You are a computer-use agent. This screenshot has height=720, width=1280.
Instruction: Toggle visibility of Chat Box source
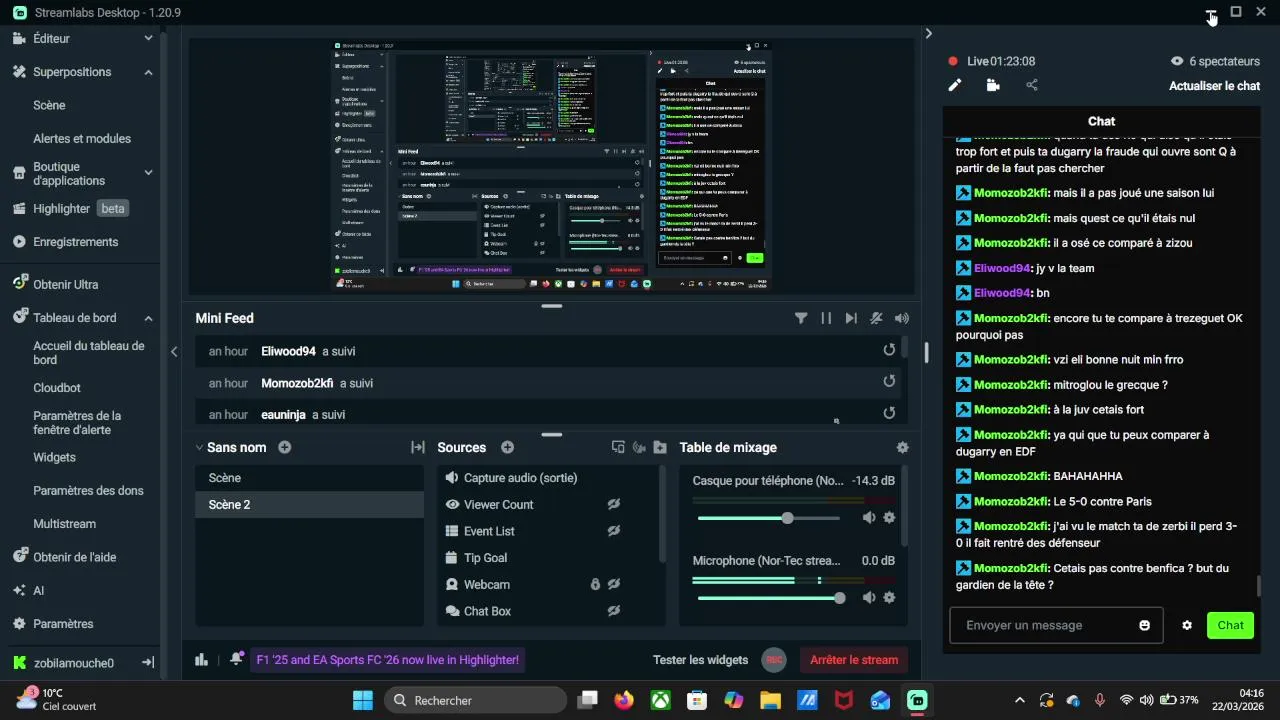(x=614, y=610)
